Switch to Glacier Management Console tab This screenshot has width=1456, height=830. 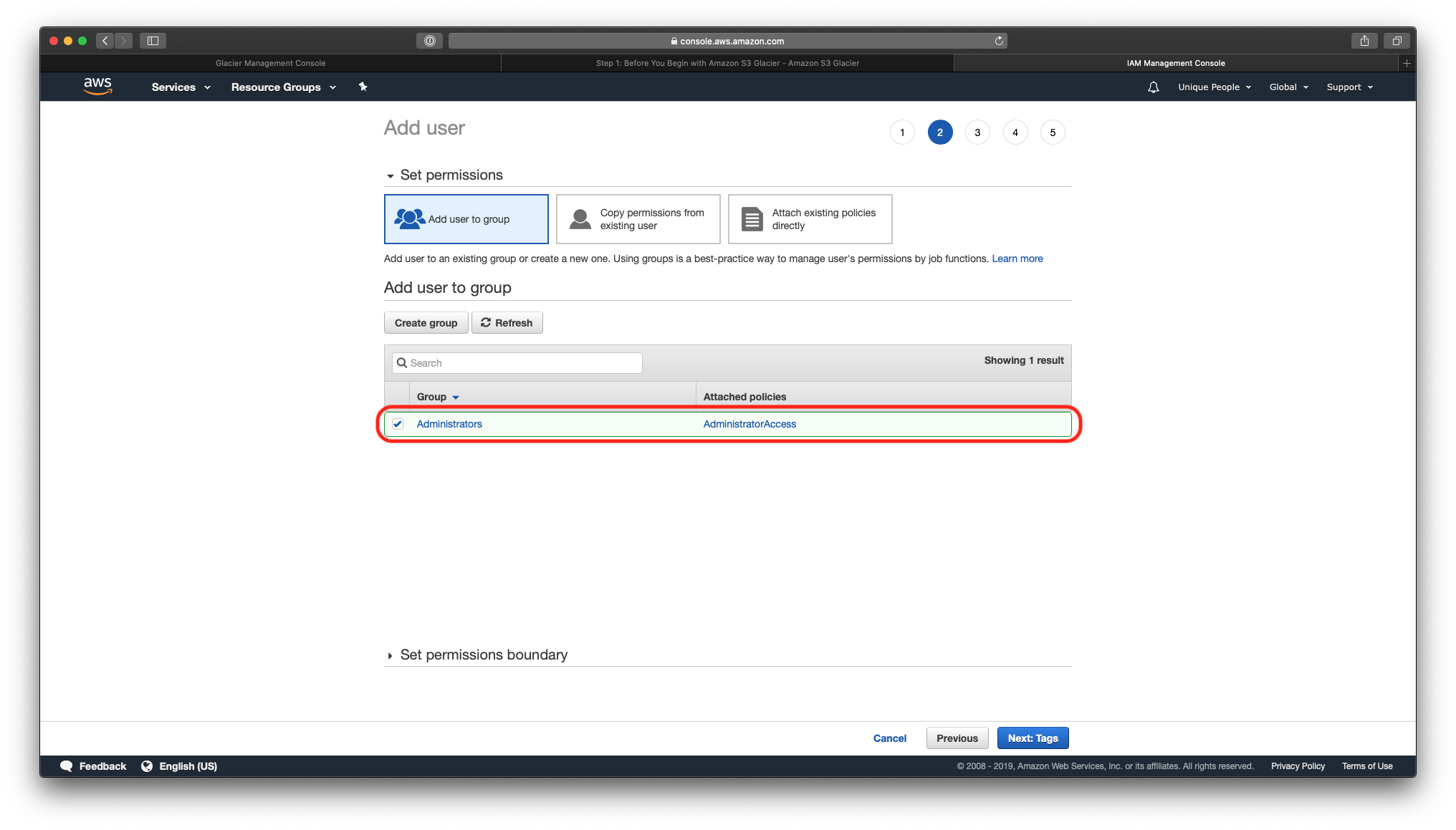270,63
